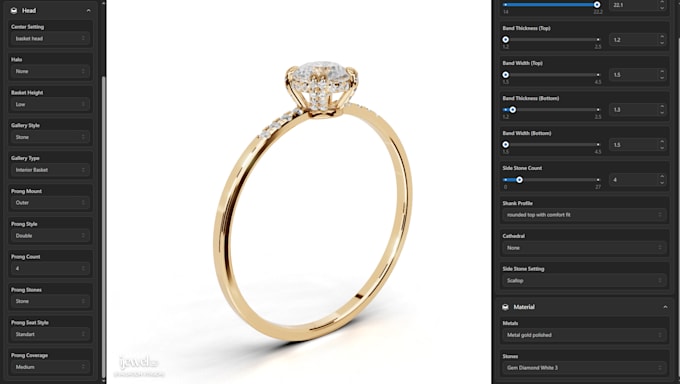This screenshot has height=384, width=680.
Task: Open the Gallery Type dropdown
Action: coord(50,170)
